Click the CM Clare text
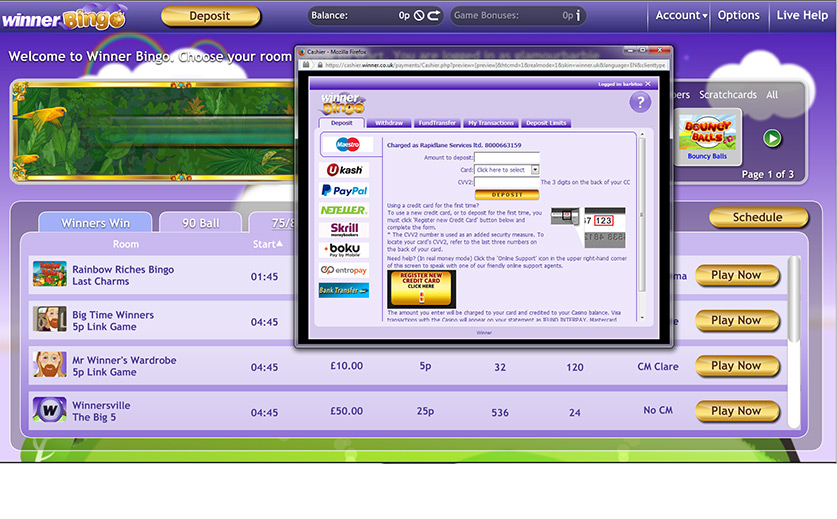837x519 pixels. [658, 366]
